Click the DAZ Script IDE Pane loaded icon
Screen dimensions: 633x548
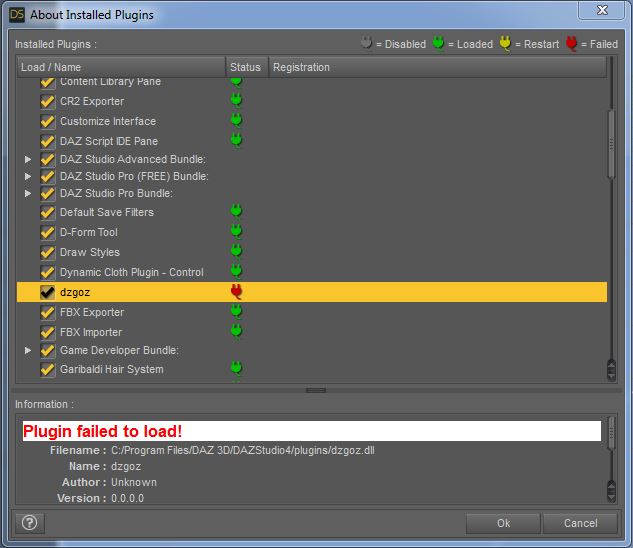pyautogui.click(x=236, y=140)
